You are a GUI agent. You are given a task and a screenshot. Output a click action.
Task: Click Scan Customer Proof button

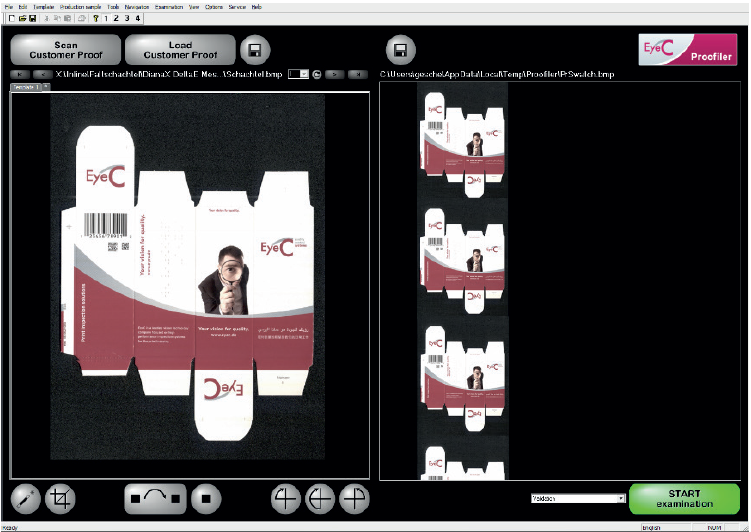point(66,50)
